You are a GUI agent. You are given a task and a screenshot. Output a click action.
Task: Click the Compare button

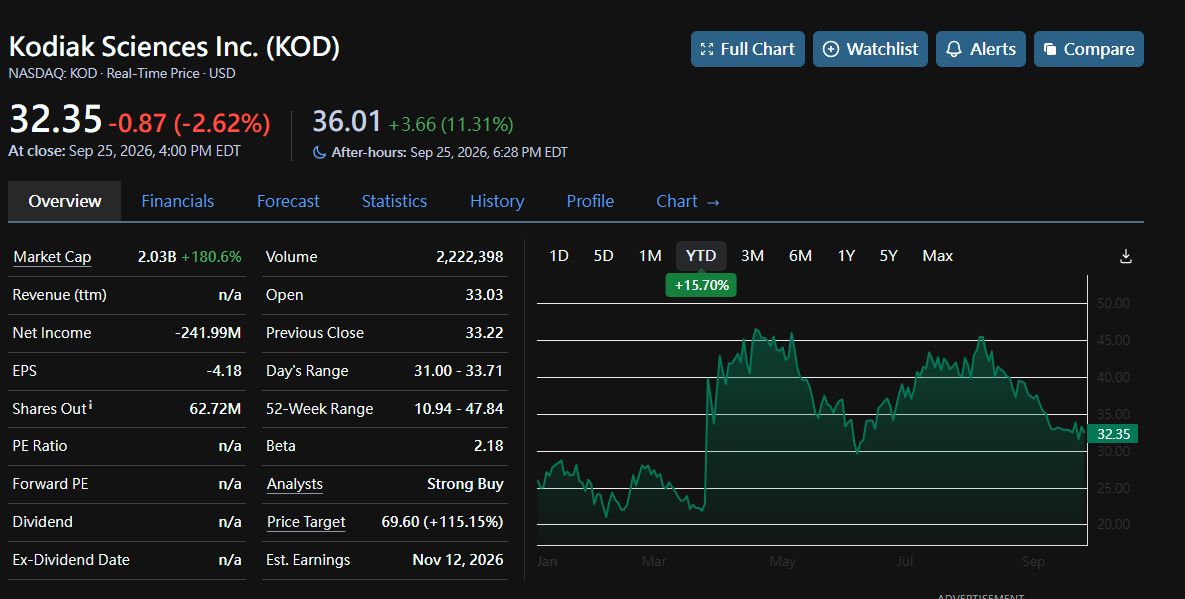pos(1088,49)
